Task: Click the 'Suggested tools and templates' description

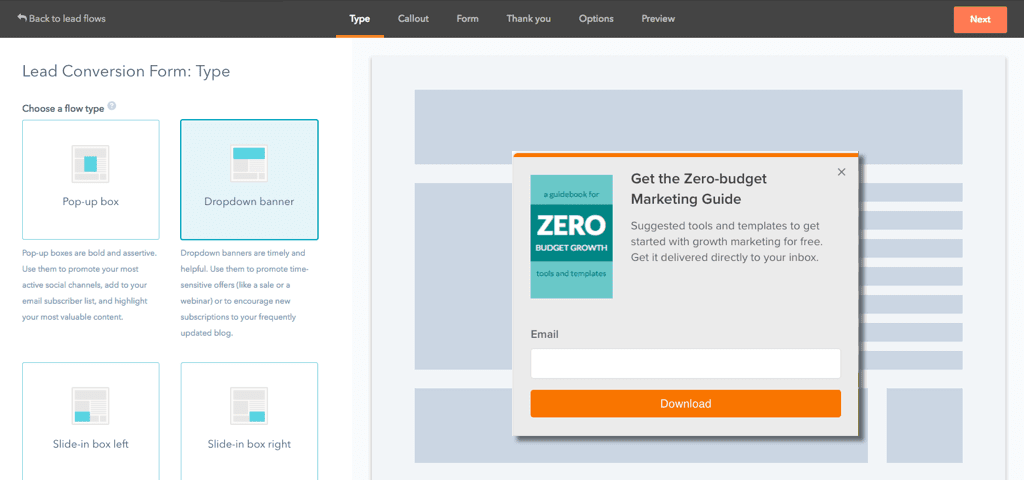Action: (x=727, y=242)
